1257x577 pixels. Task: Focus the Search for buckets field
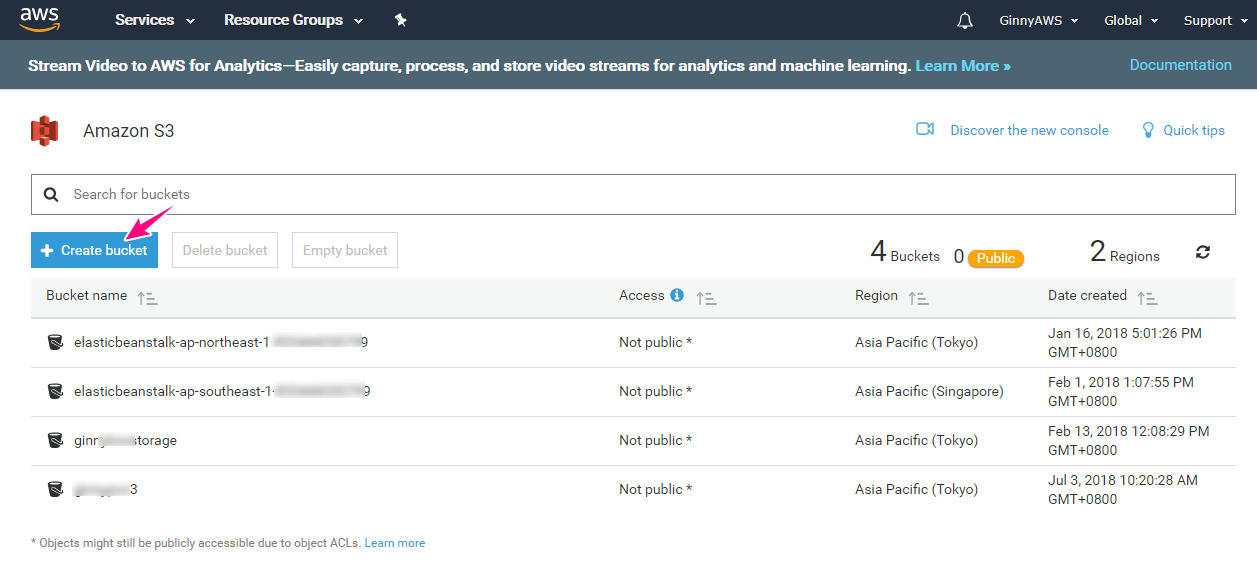coord(634,194)
